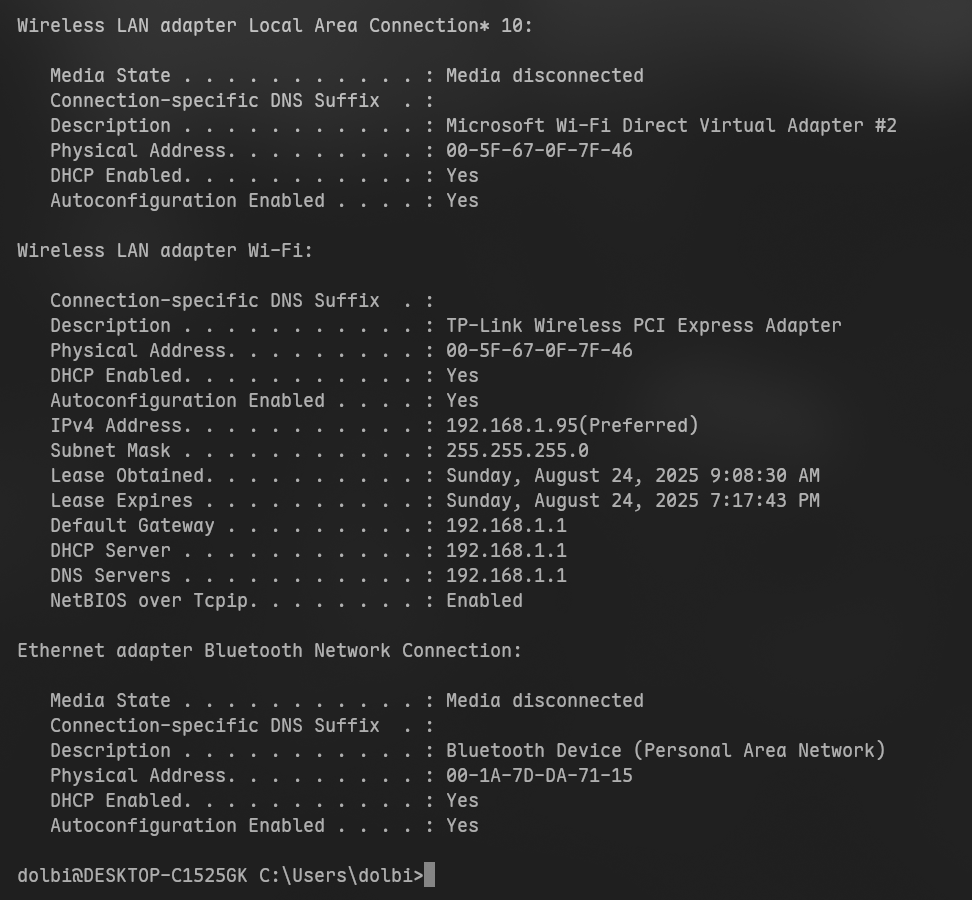The image size is (972, 900).
Task: Click the Subnet Mask value 255.255.255.0
Action: (517, 451)
